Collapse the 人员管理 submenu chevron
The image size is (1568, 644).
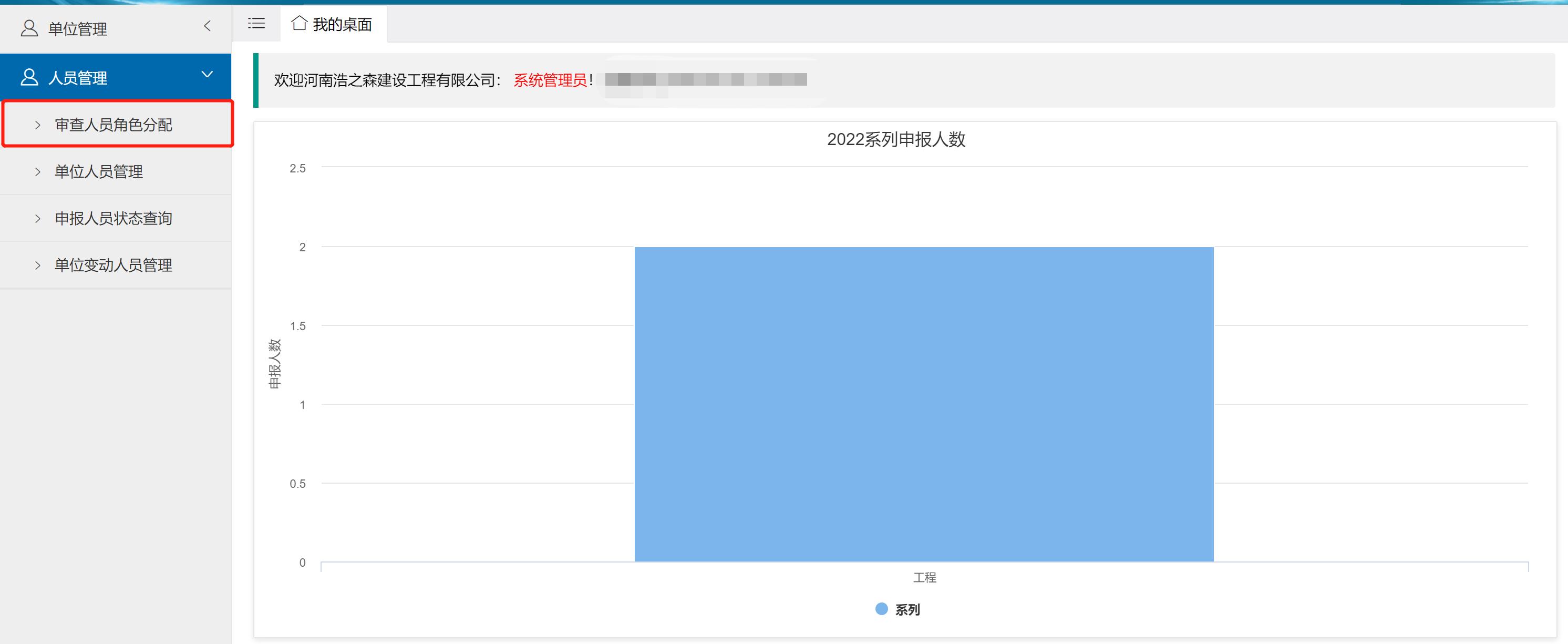pyautogui.click(x=209, y=75)
